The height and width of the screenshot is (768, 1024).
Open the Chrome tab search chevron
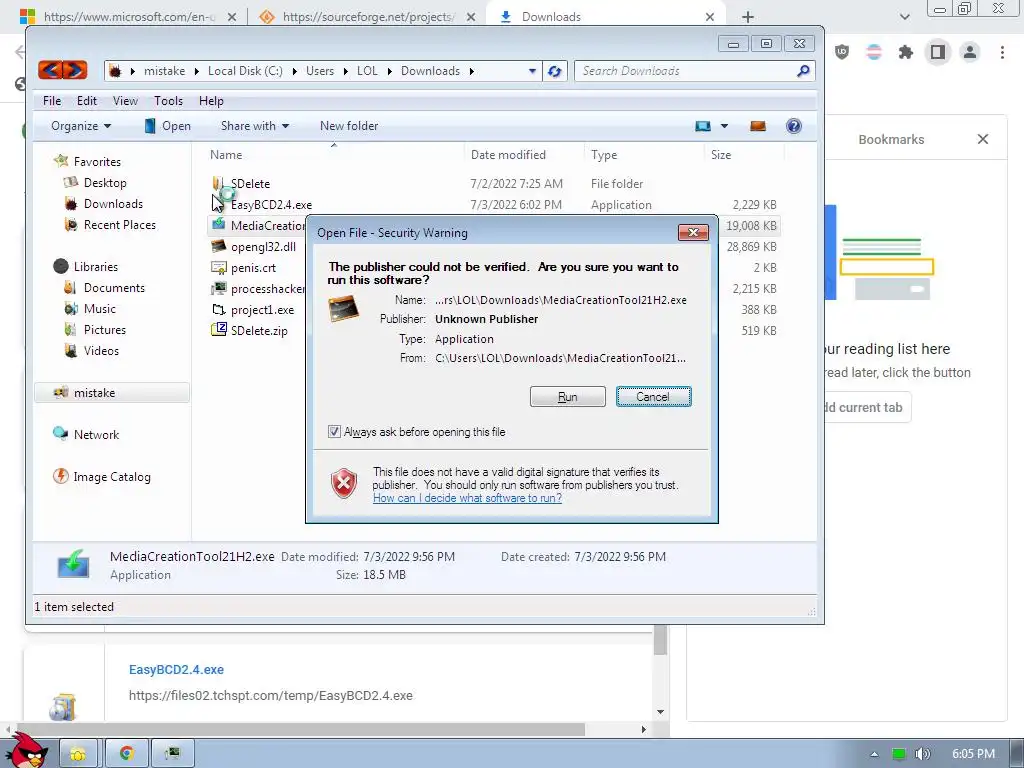tap(904, 17)
